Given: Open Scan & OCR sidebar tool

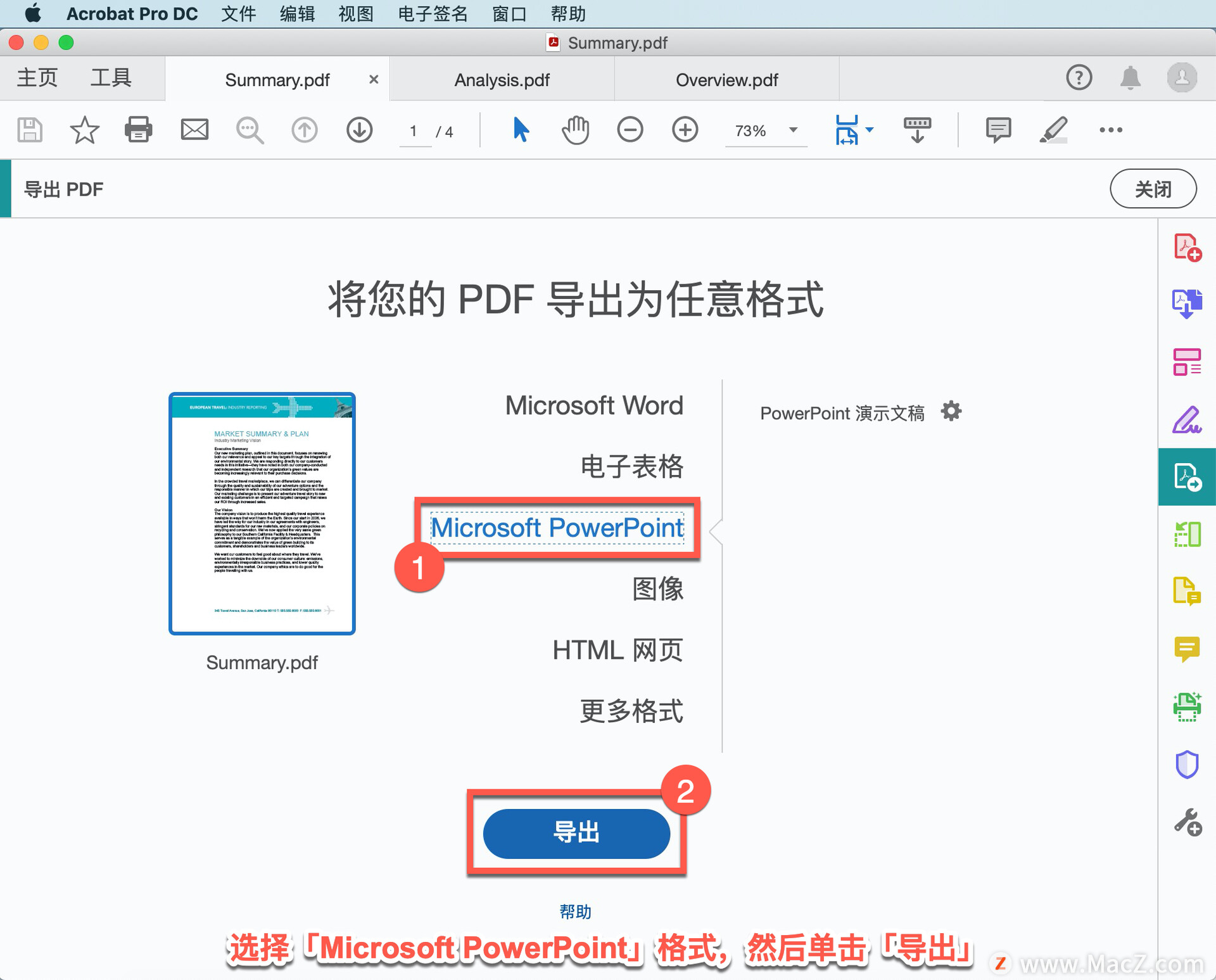Looking at the screenshot, I should pos(1187,706).
